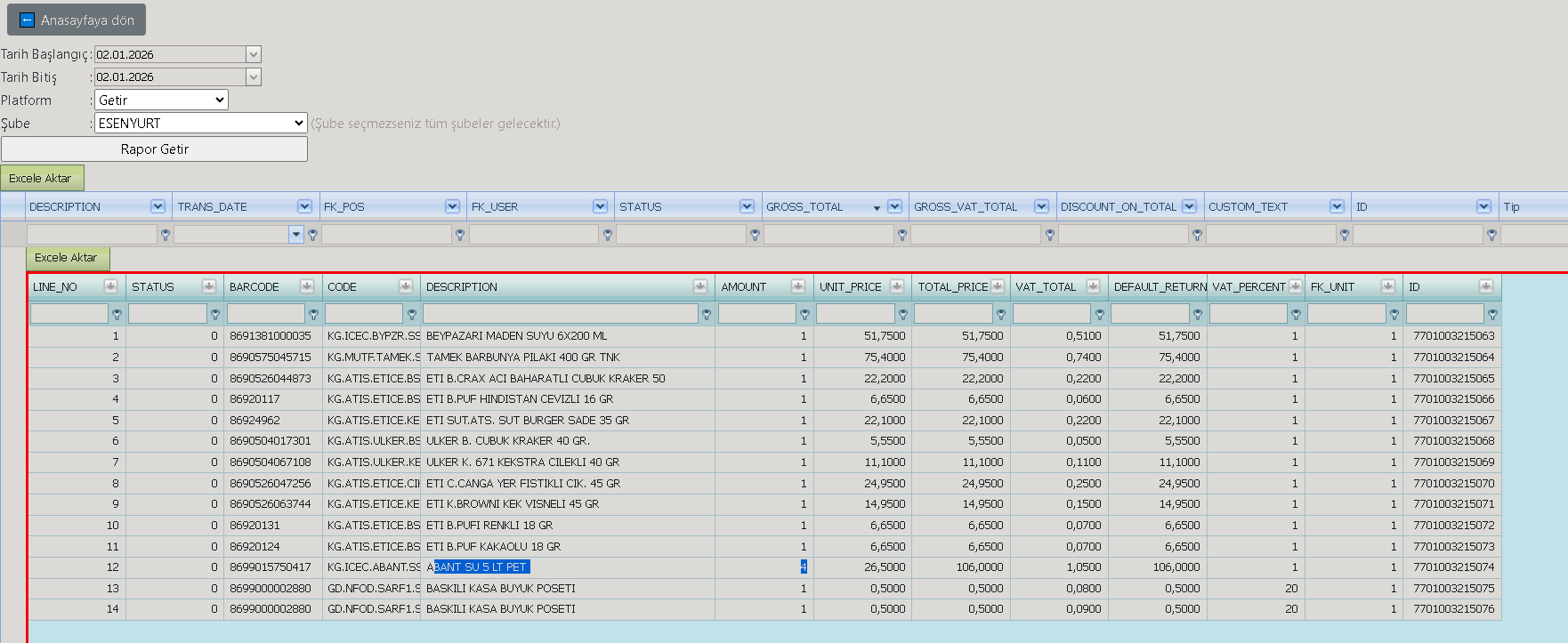Click the top Excele Aktar button
The height and width of the screenshot is (643, 1568).
tap(42, 178)
